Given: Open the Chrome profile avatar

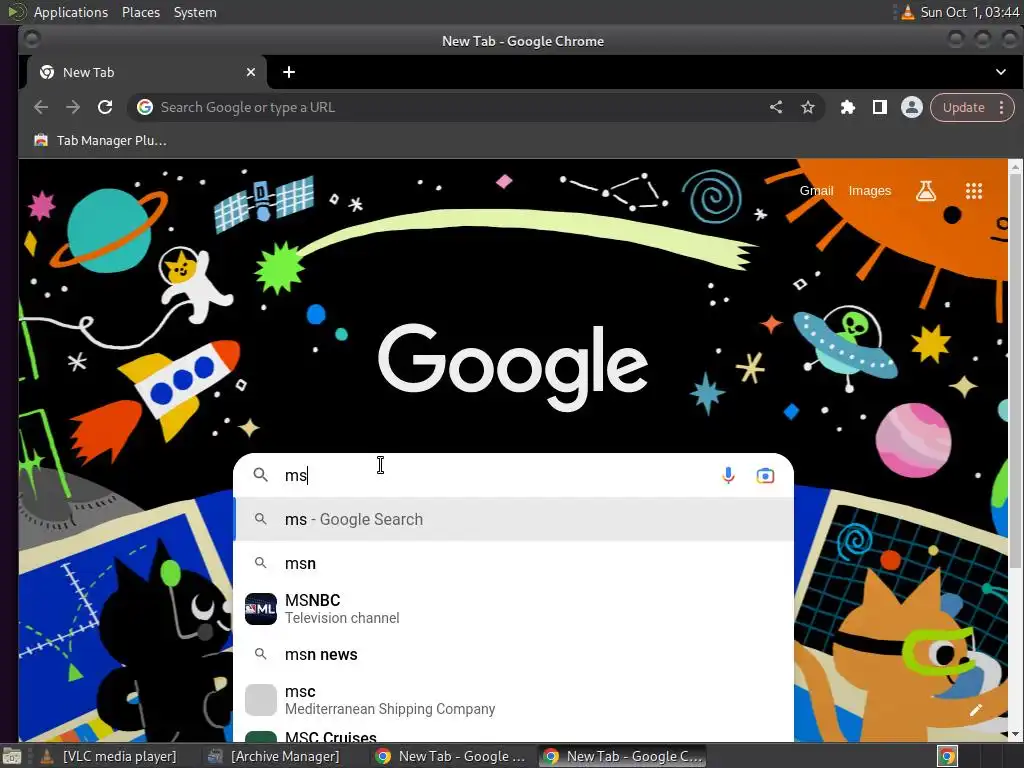Looking at the screenshot, I should point(912,107).
